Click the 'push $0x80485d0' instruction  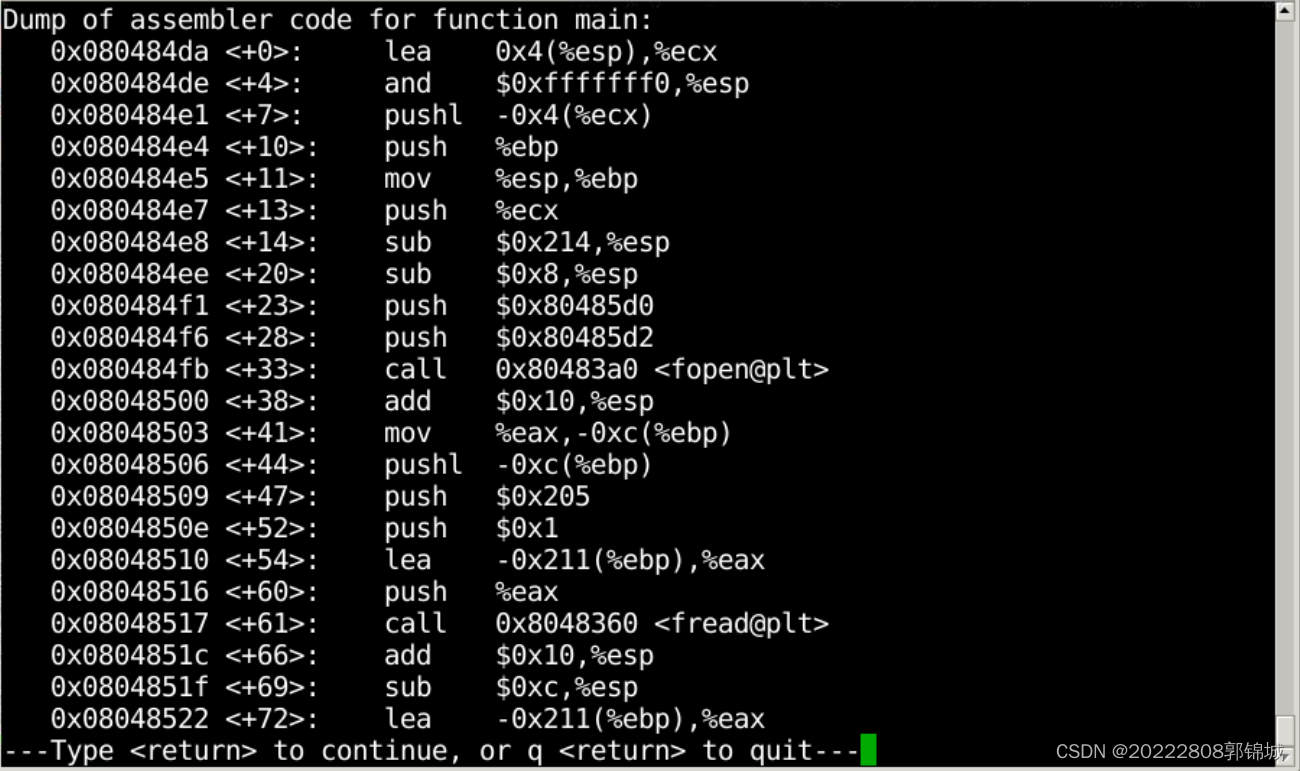[x=518, y=306]
